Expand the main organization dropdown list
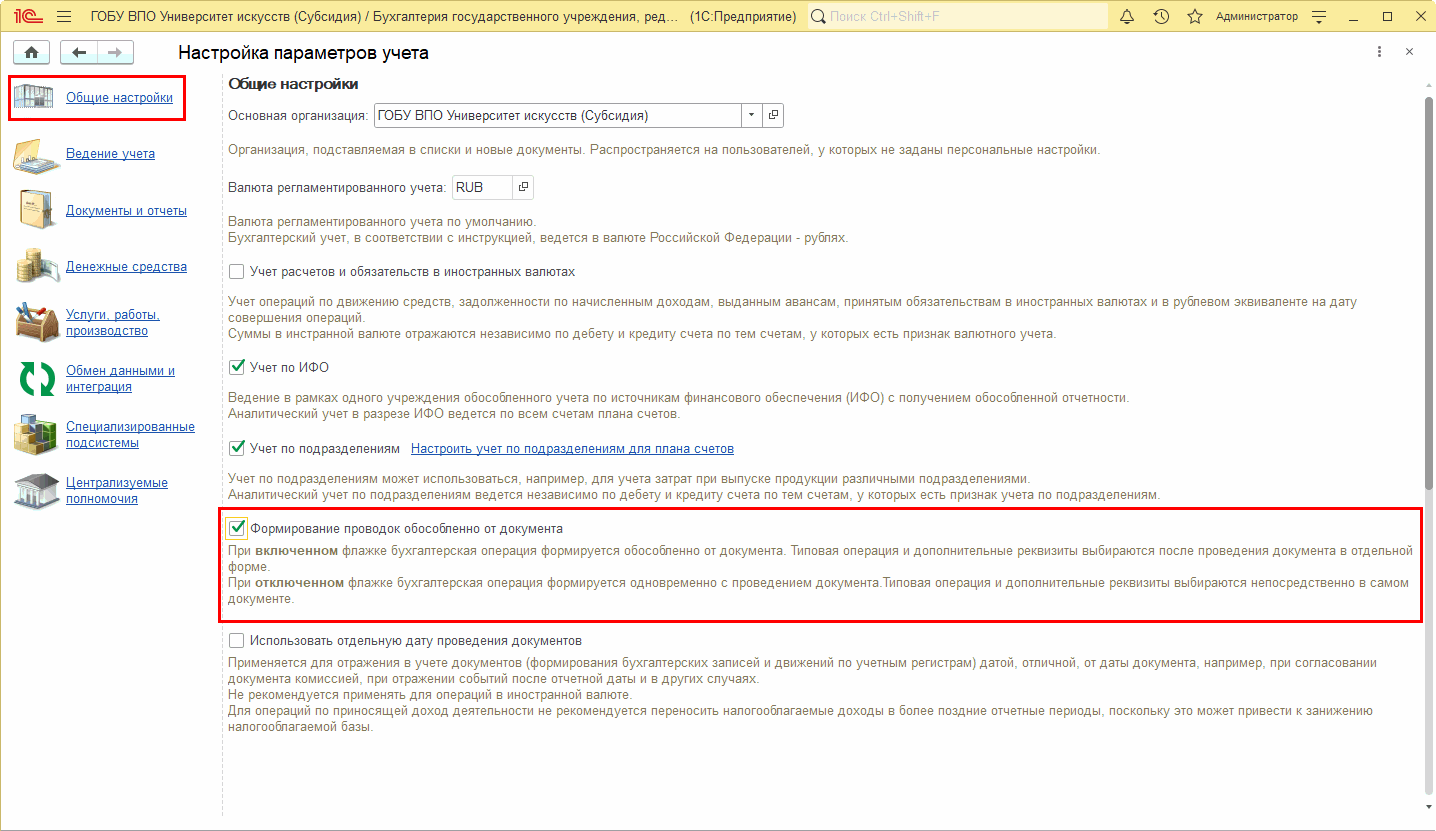1436x831 pixels. [751, 115]
